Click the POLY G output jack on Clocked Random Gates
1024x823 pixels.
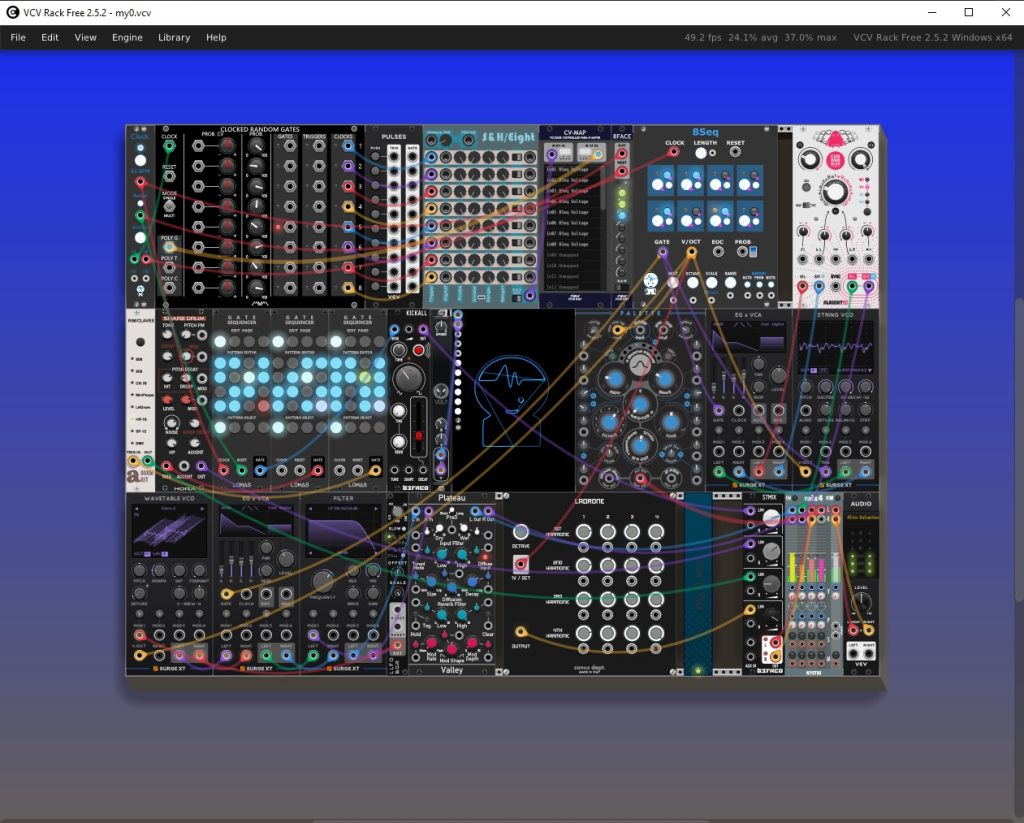click(x=169, y=247)
